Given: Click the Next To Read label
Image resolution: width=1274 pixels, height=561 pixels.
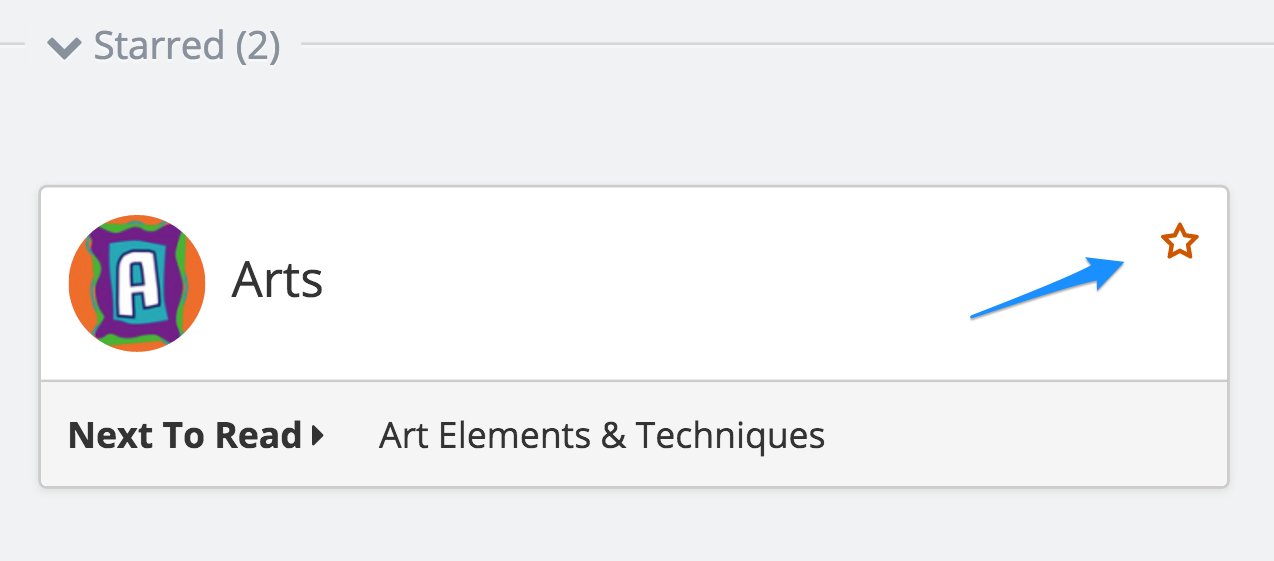Looking at the screenshot, I should pyautogui.click(x=185, y=435).
